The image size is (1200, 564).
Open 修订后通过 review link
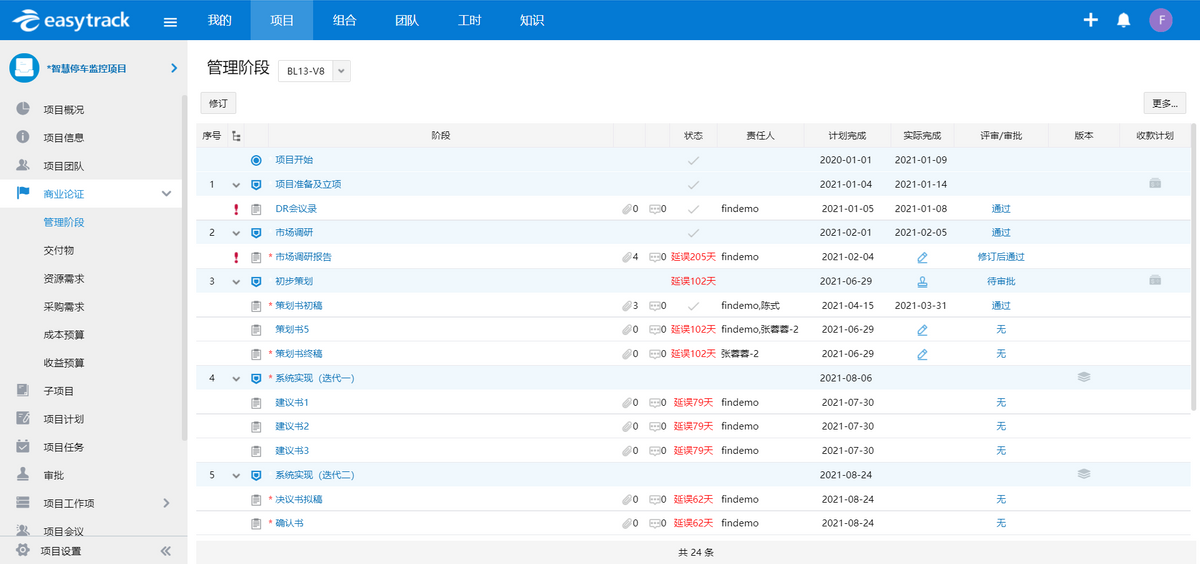click(x=1001, y=257)
